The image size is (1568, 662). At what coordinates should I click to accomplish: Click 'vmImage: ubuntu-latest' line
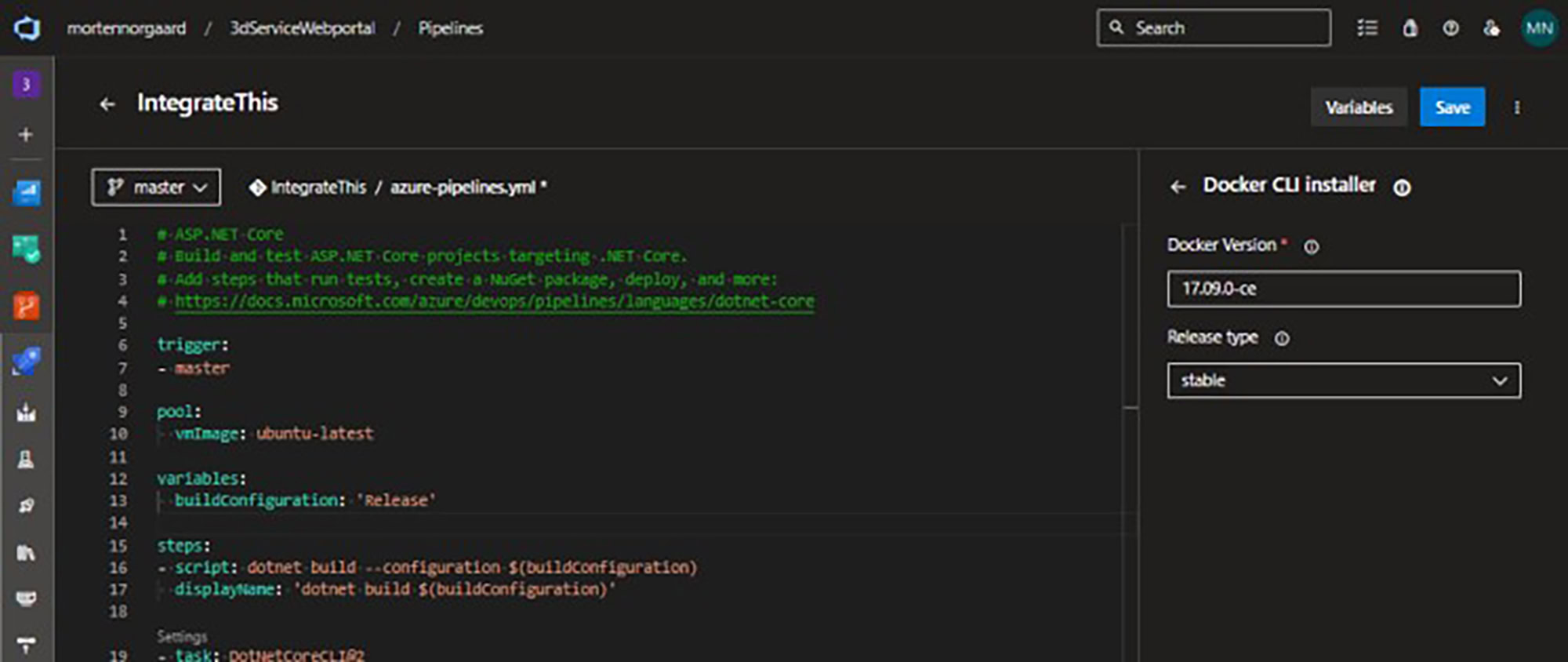tap(274, 434)
